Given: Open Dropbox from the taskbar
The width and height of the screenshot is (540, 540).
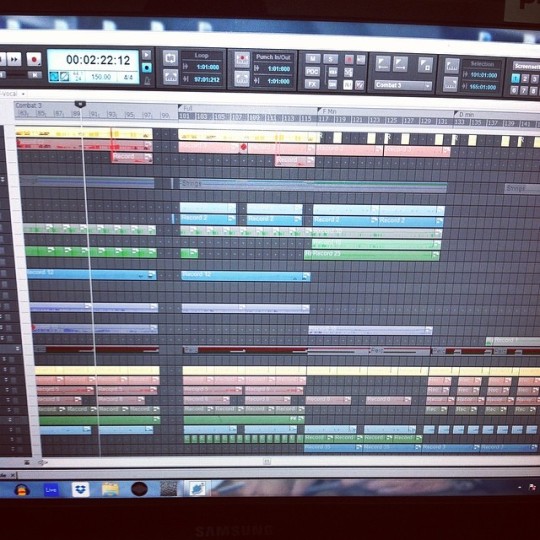Looking at the screenshot, I should tap(80, 489).
